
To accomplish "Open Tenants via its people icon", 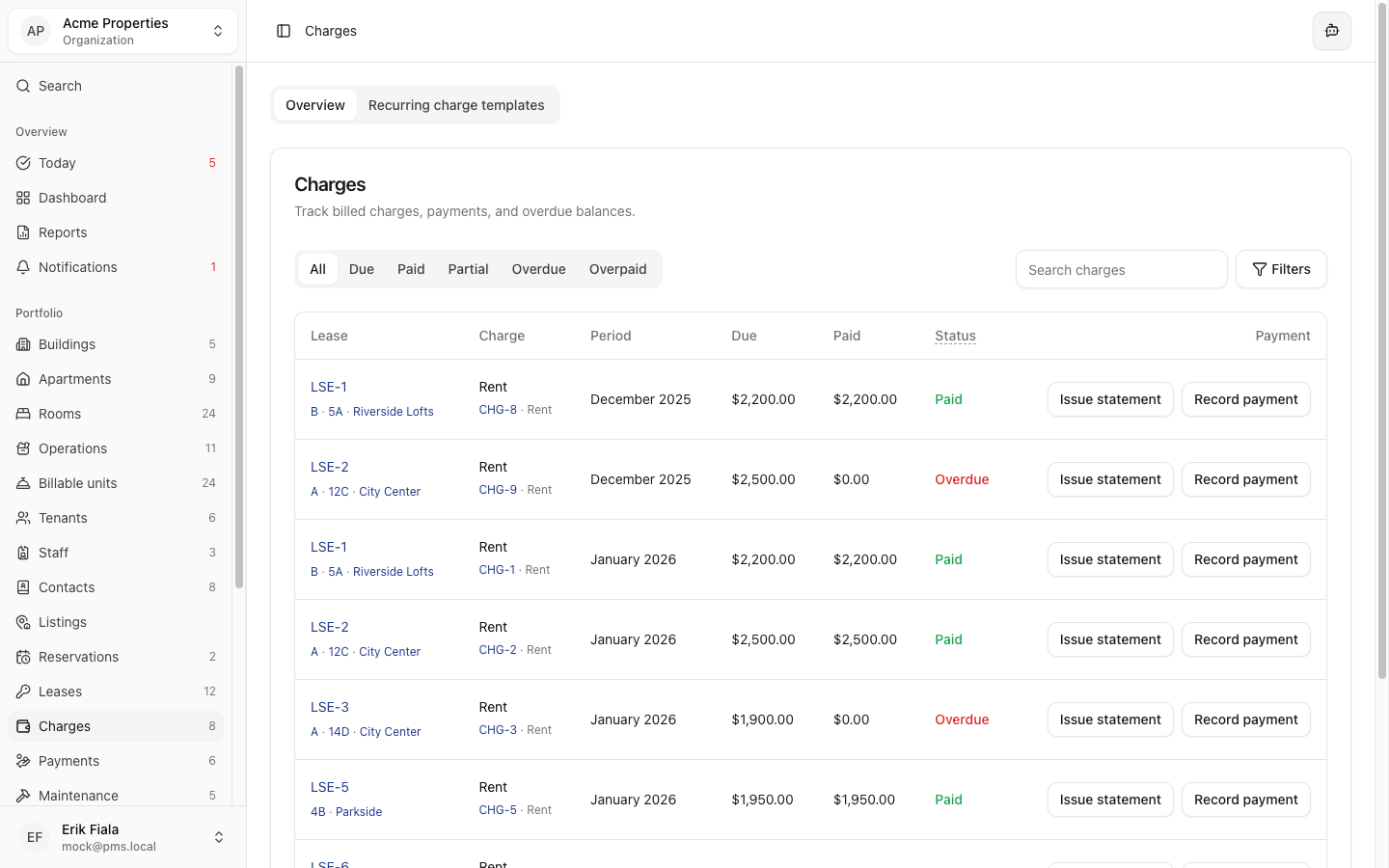I will [23, 518].
